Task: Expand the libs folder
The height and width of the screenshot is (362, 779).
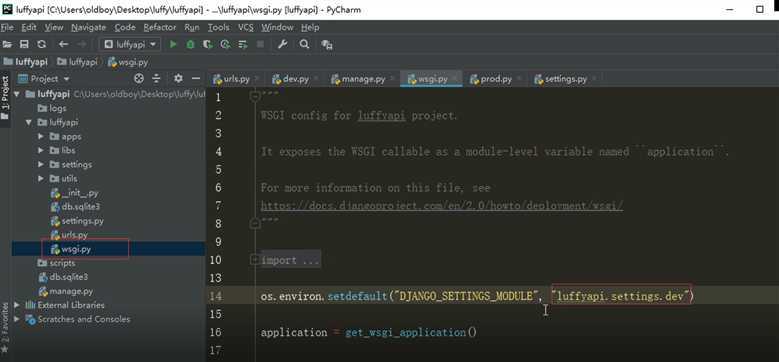Action: pyautogui.click(x=41, y=150)
